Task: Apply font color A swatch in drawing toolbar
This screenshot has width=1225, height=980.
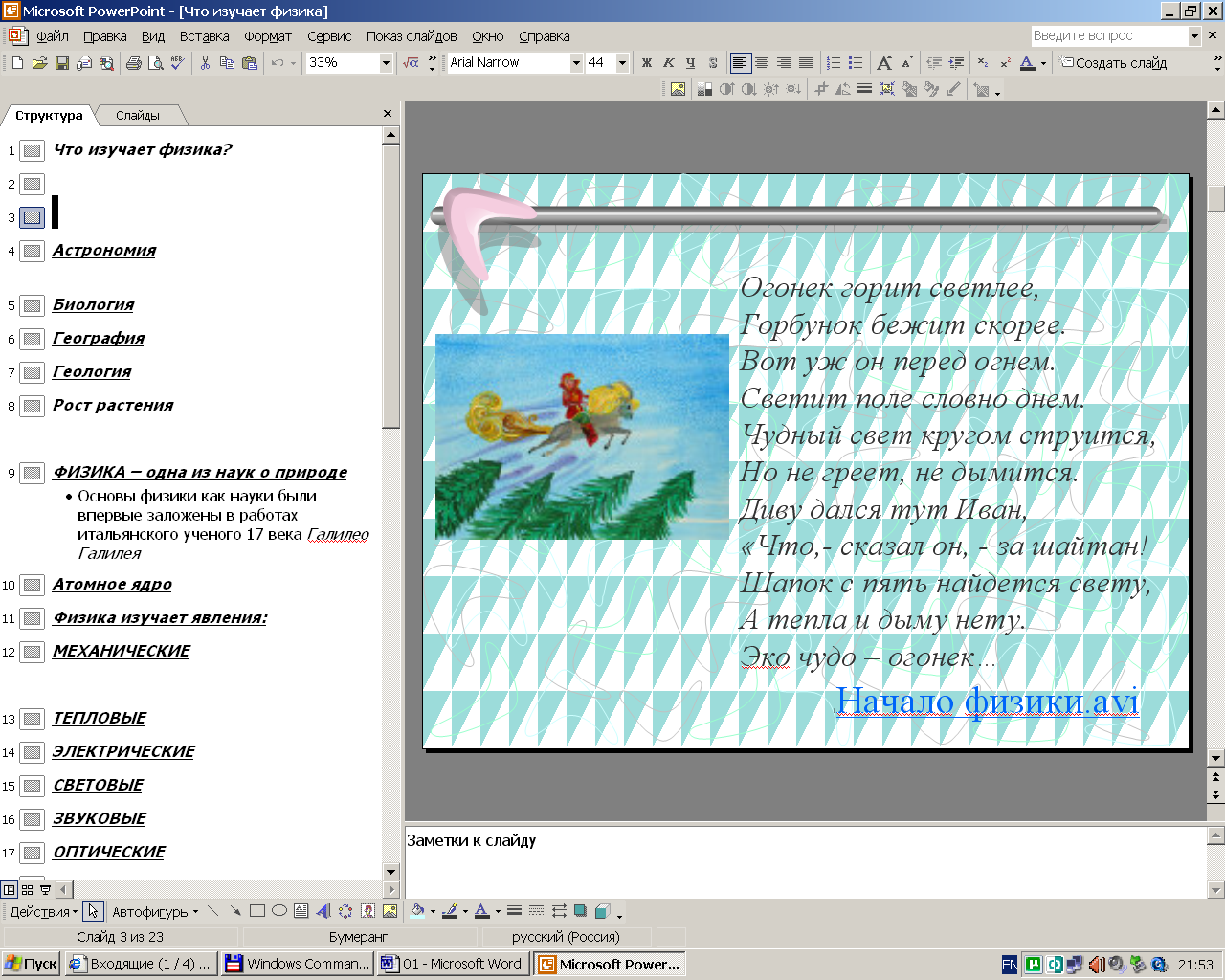Action: [482, 911]
